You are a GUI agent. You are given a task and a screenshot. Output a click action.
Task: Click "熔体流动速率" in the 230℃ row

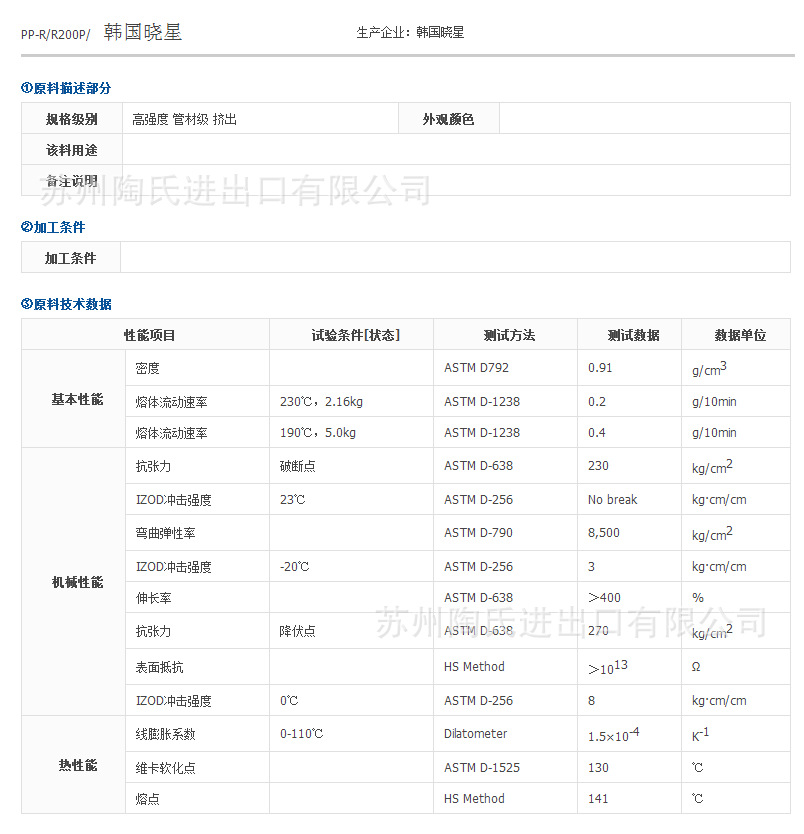[x=171, y=402]
